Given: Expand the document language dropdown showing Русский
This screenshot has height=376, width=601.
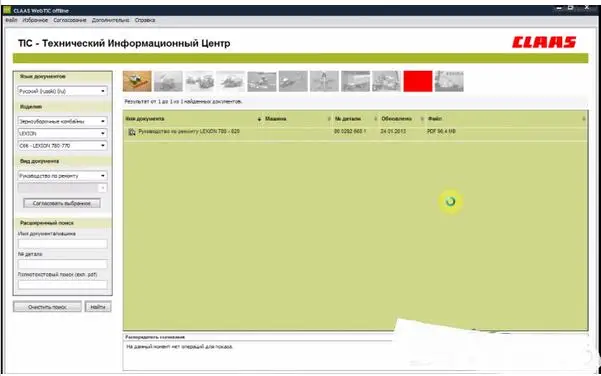Looking at the screenshot, I should pyautogui.click(x=62, y=91).
